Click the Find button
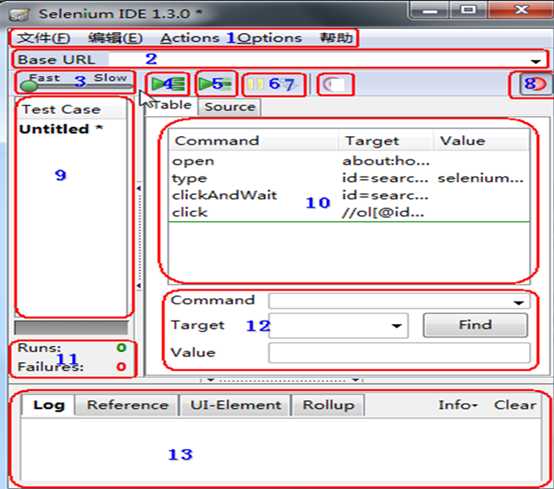The width and height of the screenshot is (554, 489). pyautogui.click(x=475, y=325)
